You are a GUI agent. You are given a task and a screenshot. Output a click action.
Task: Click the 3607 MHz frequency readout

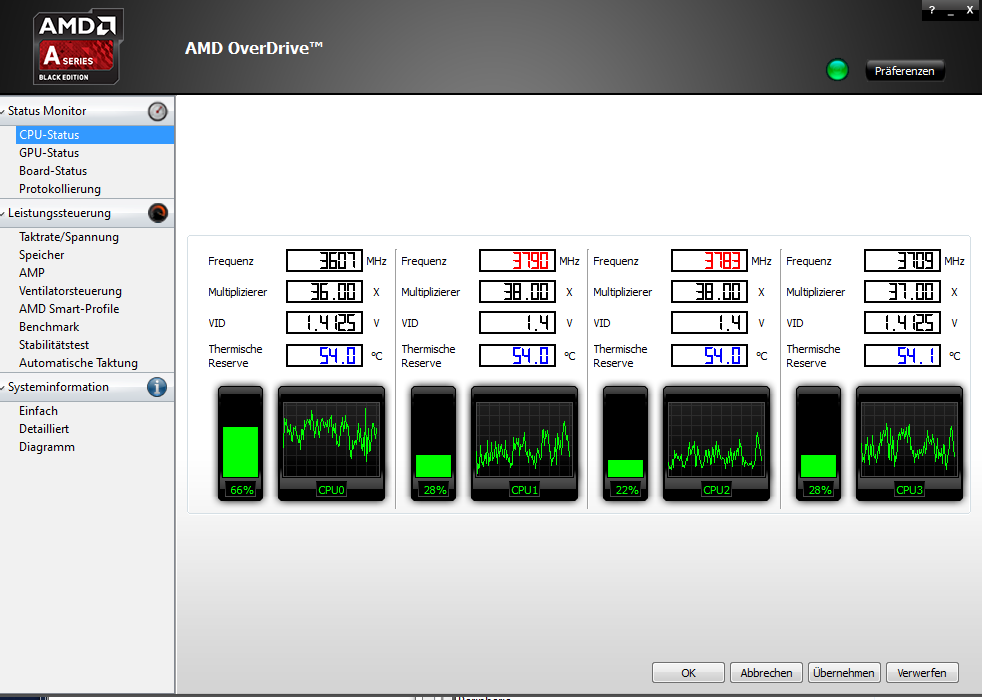point(324,260)
